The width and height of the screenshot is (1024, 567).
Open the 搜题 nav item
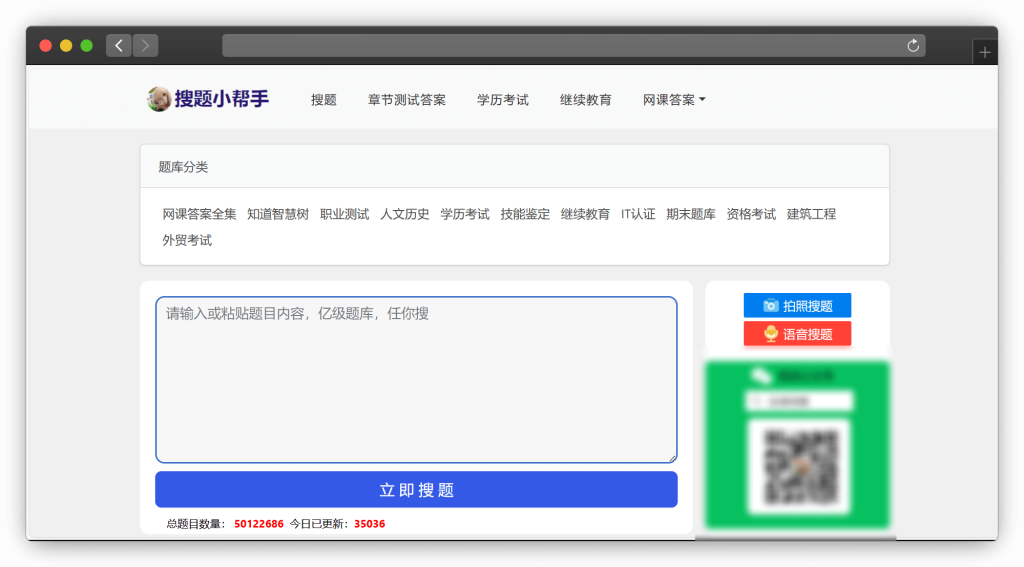click(323, 100)
